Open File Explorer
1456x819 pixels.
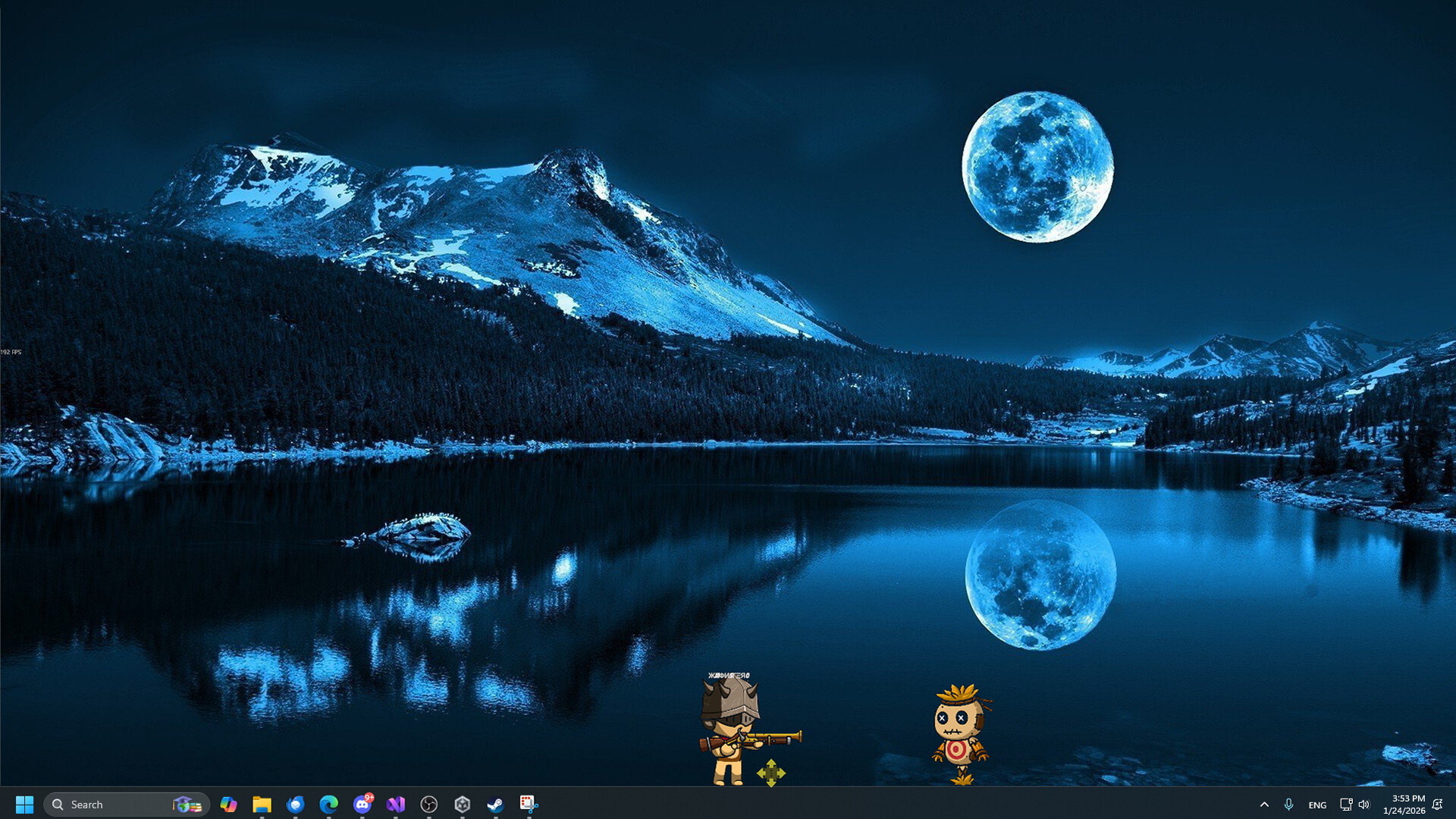point(262,804)
